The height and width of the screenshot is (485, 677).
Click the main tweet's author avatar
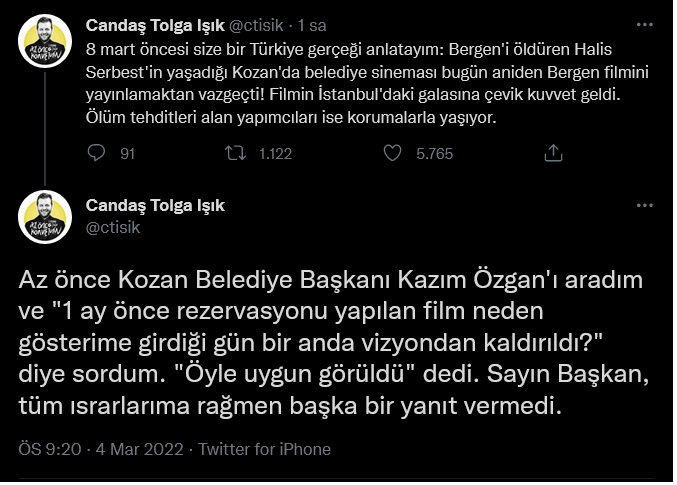45,217
